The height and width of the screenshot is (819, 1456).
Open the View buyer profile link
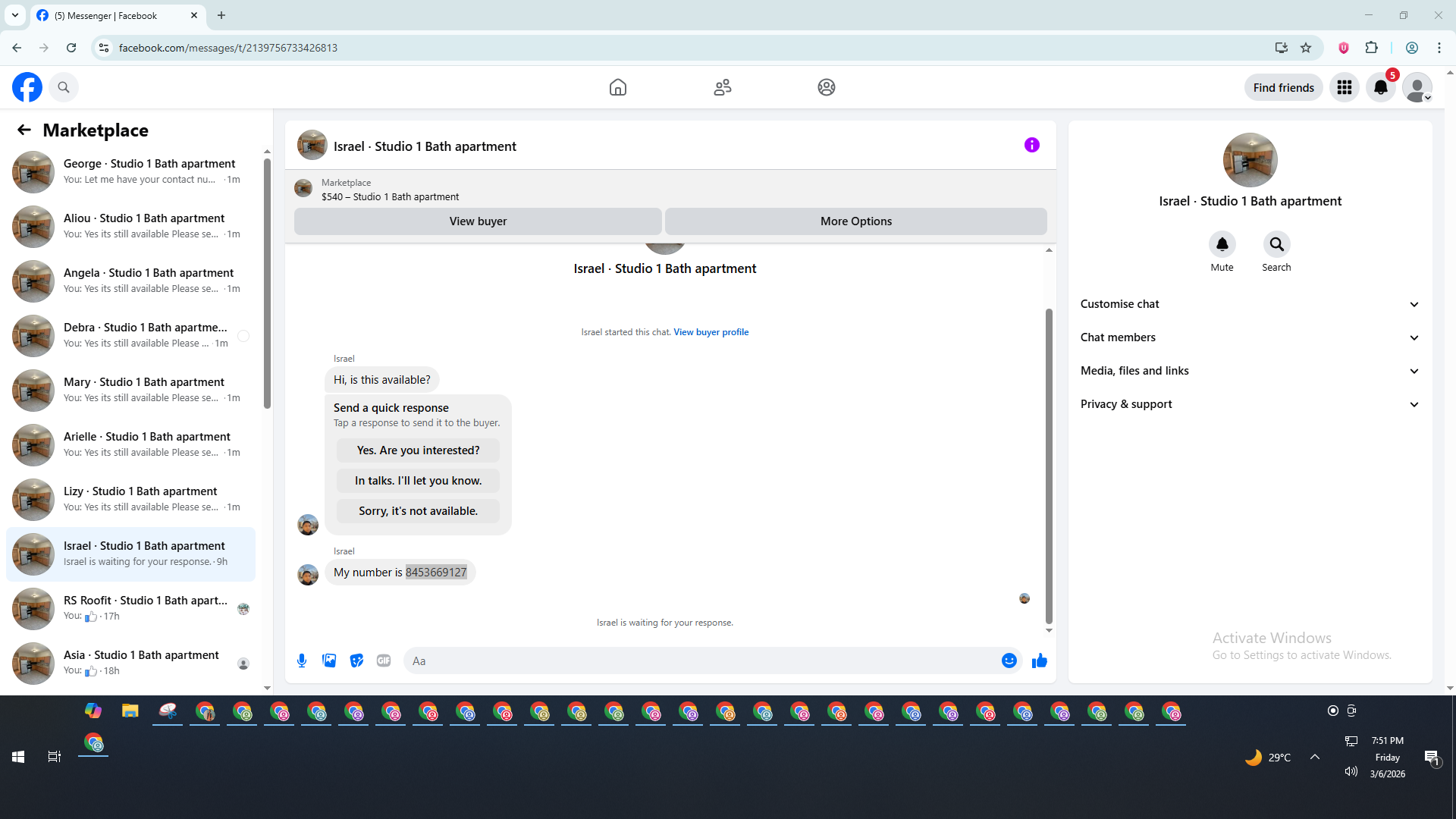[x=711, y=332]
